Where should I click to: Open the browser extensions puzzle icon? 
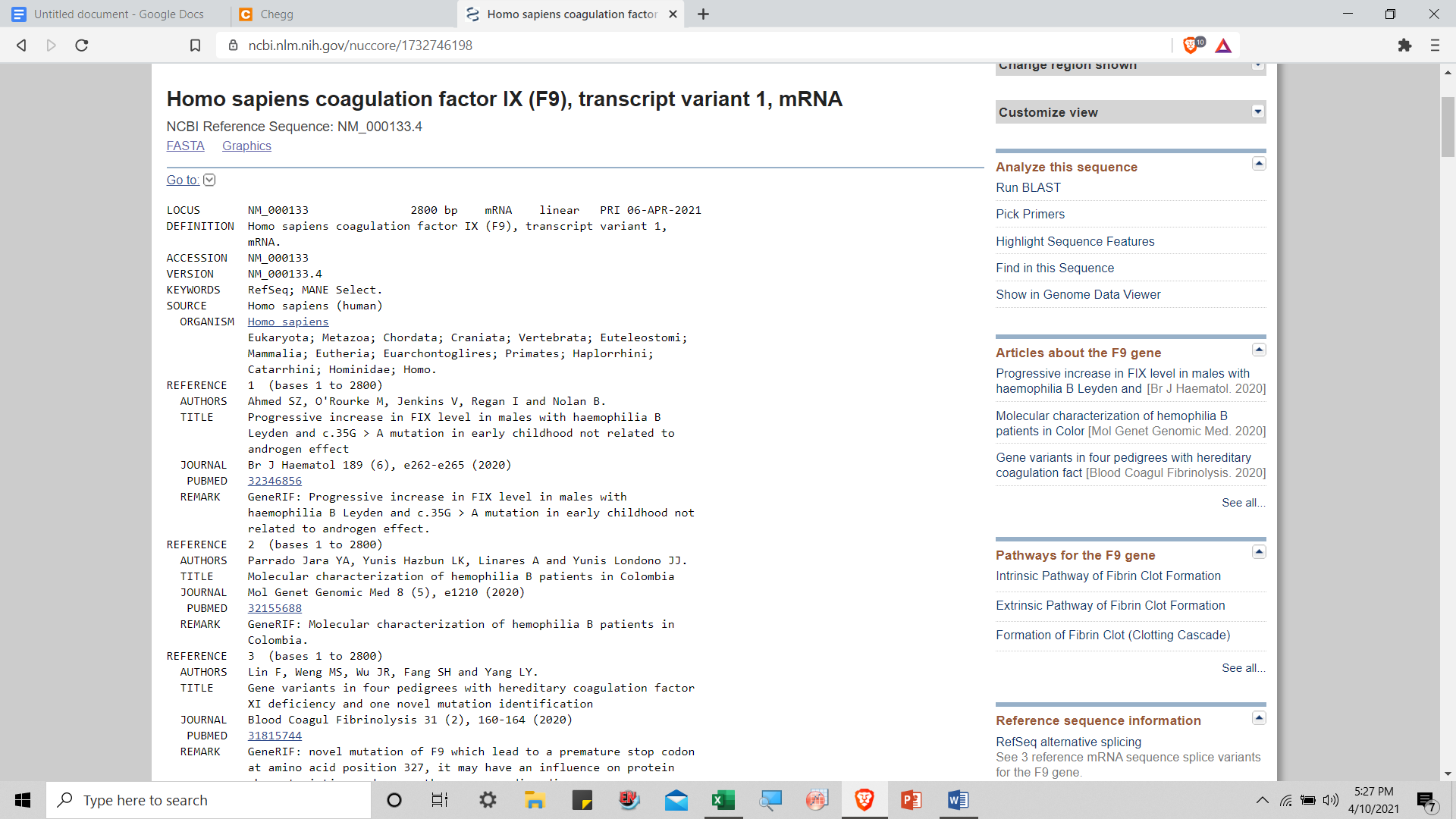pyautogui.click(x=1404, y=45)
